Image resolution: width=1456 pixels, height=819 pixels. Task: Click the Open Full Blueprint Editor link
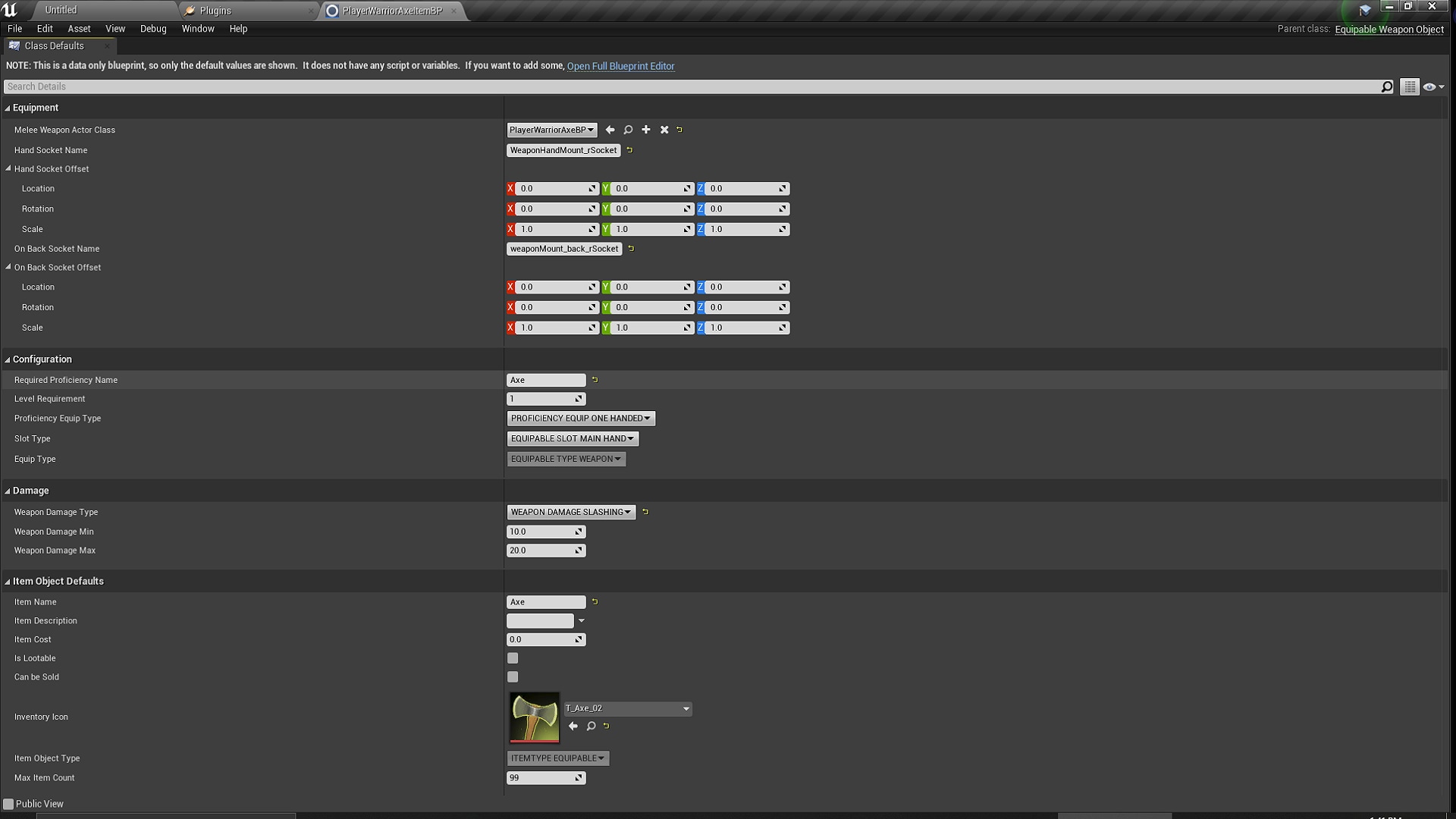point(620,66)
